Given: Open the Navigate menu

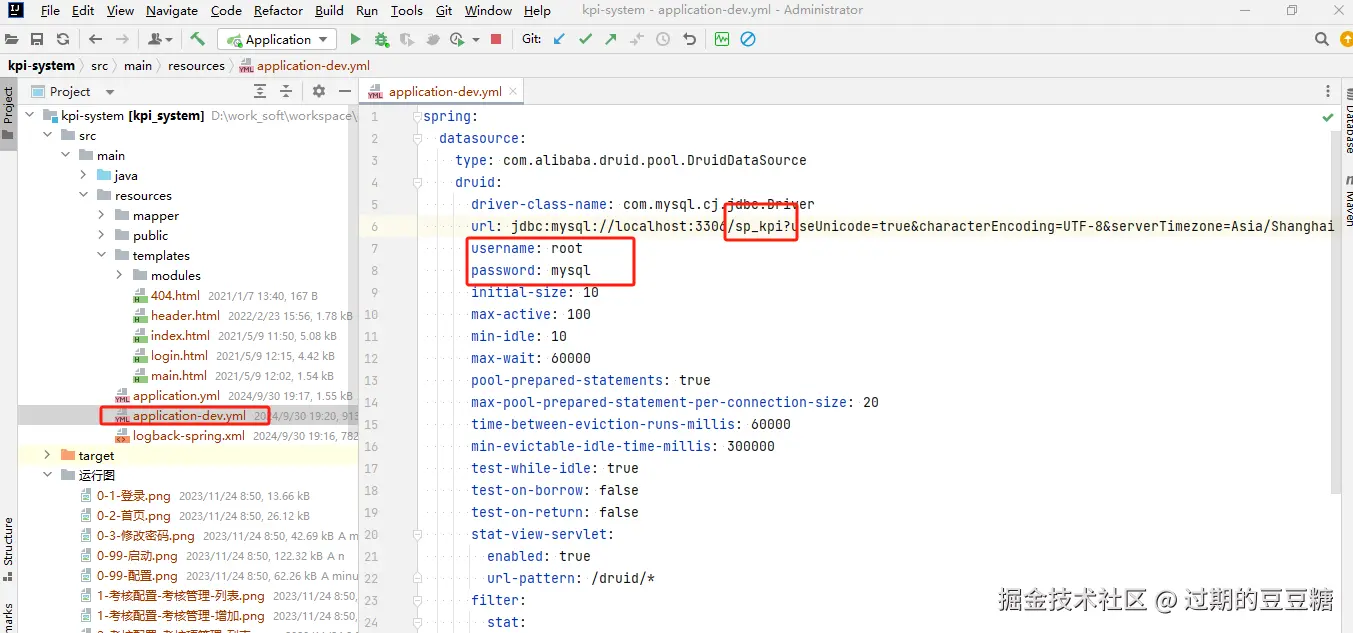Looking at the screenshot, I should coord(171,10).
